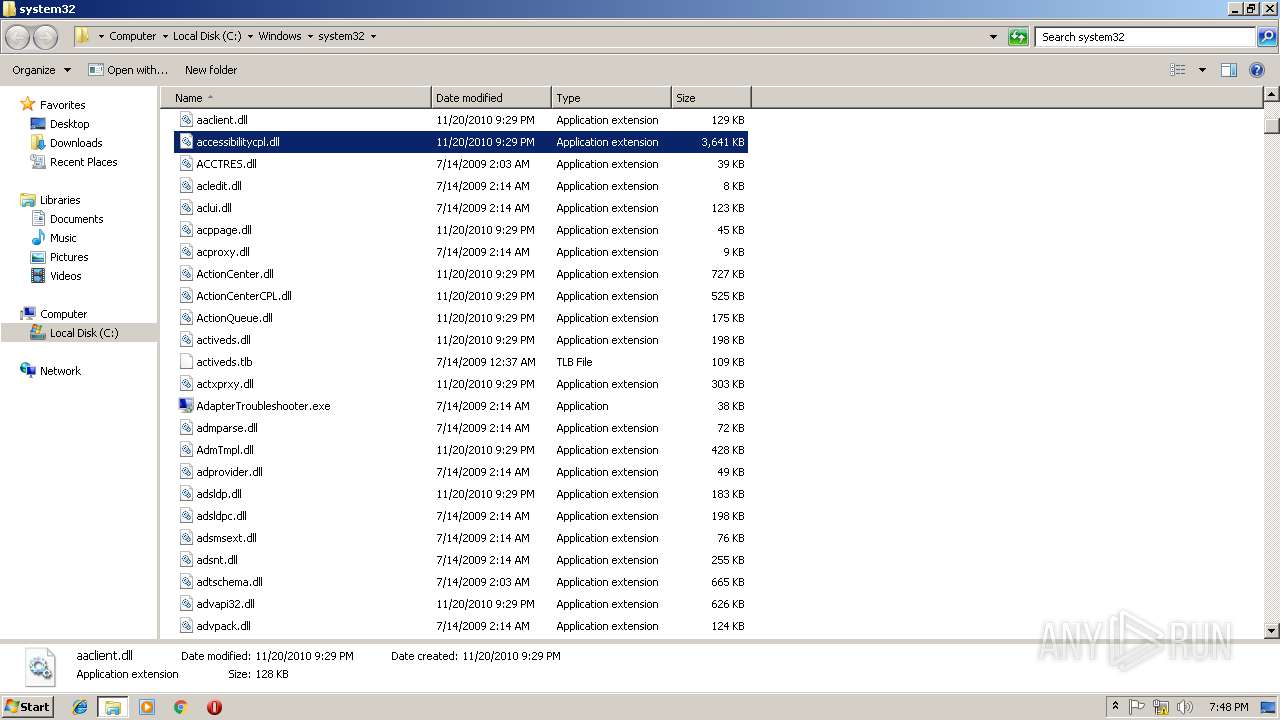
Task: Select advpack.dll file
Action: pyautogui.click(x=461, y=626)
